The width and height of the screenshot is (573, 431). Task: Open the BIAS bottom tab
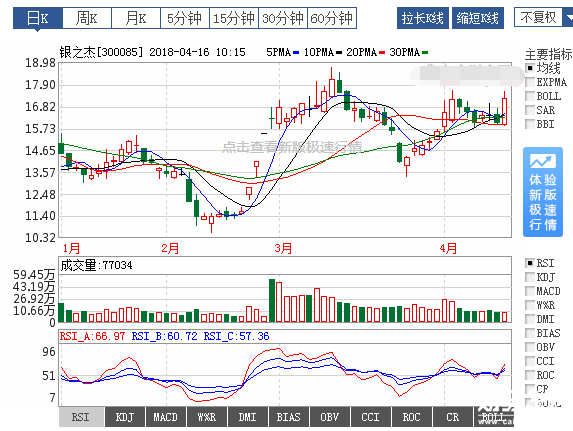click(x=289, y=417)
